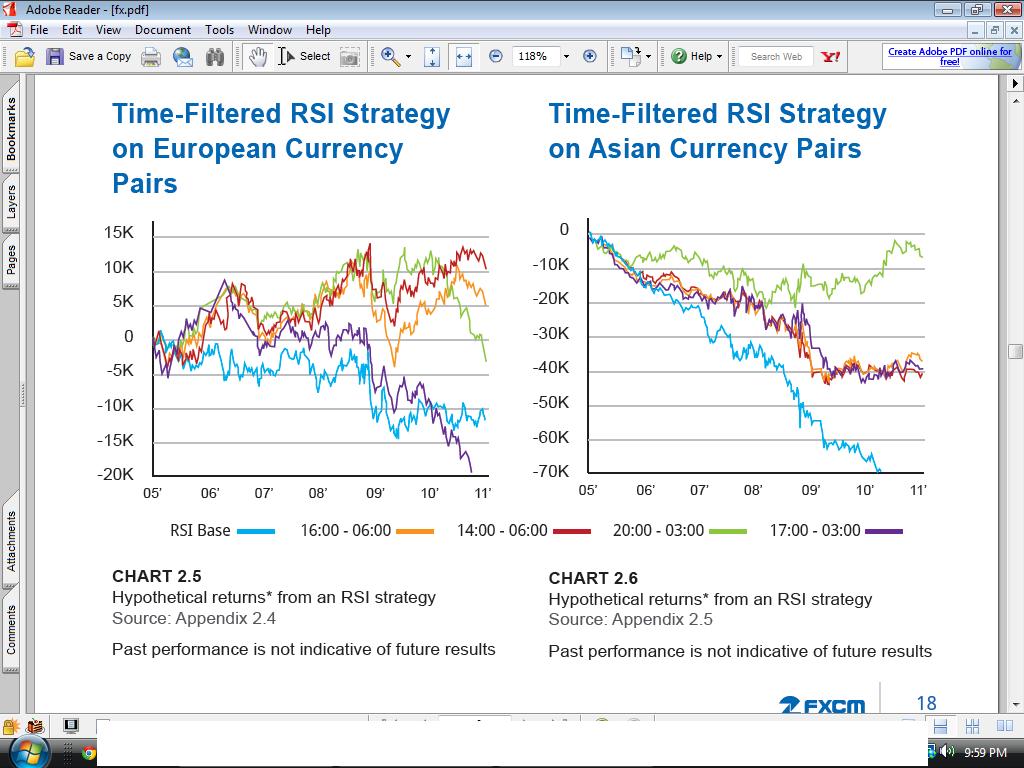Open Create Adobe PDF online link

pos(950,56)
